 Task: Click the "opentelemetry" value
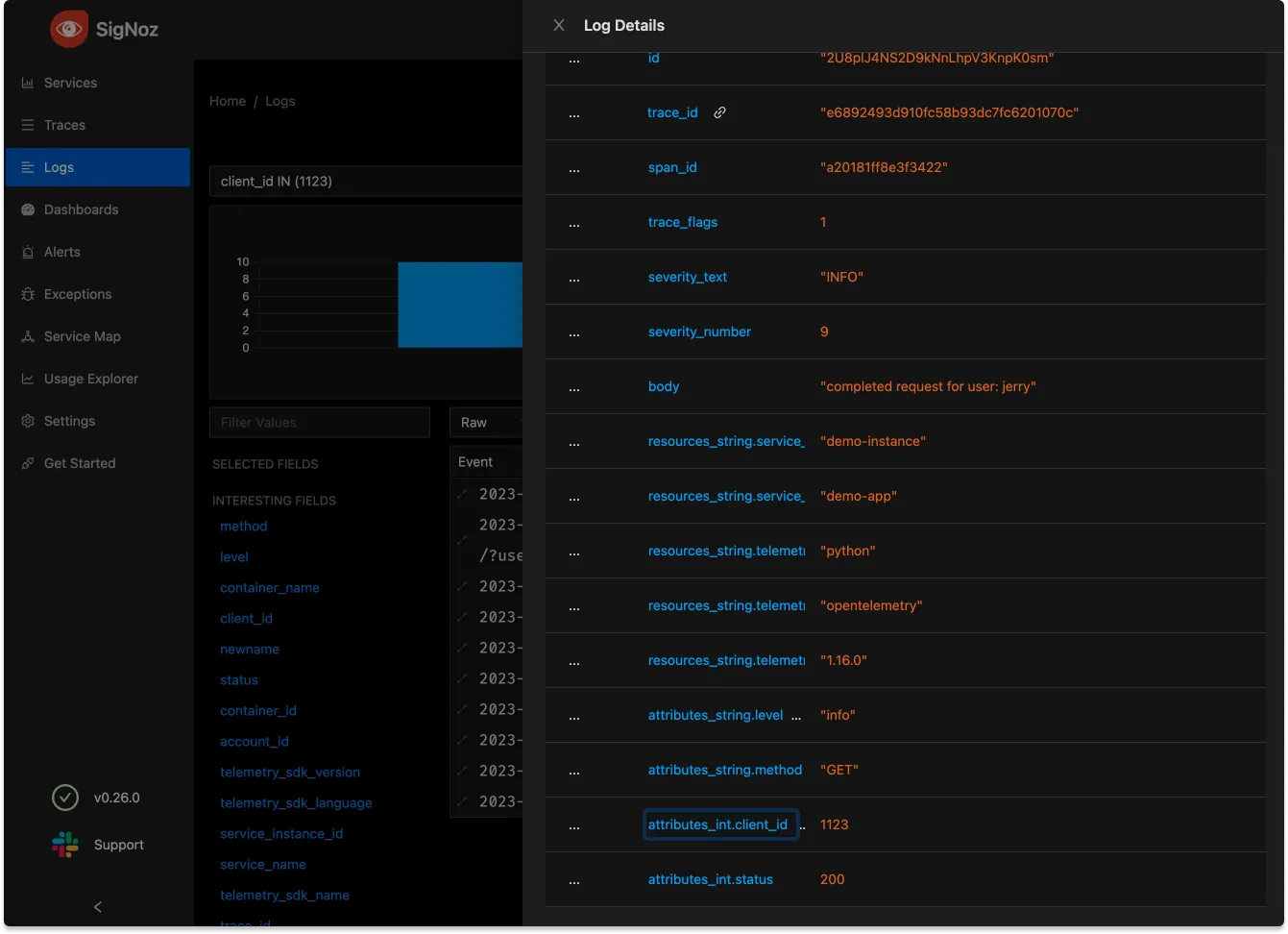pos(871,605)
